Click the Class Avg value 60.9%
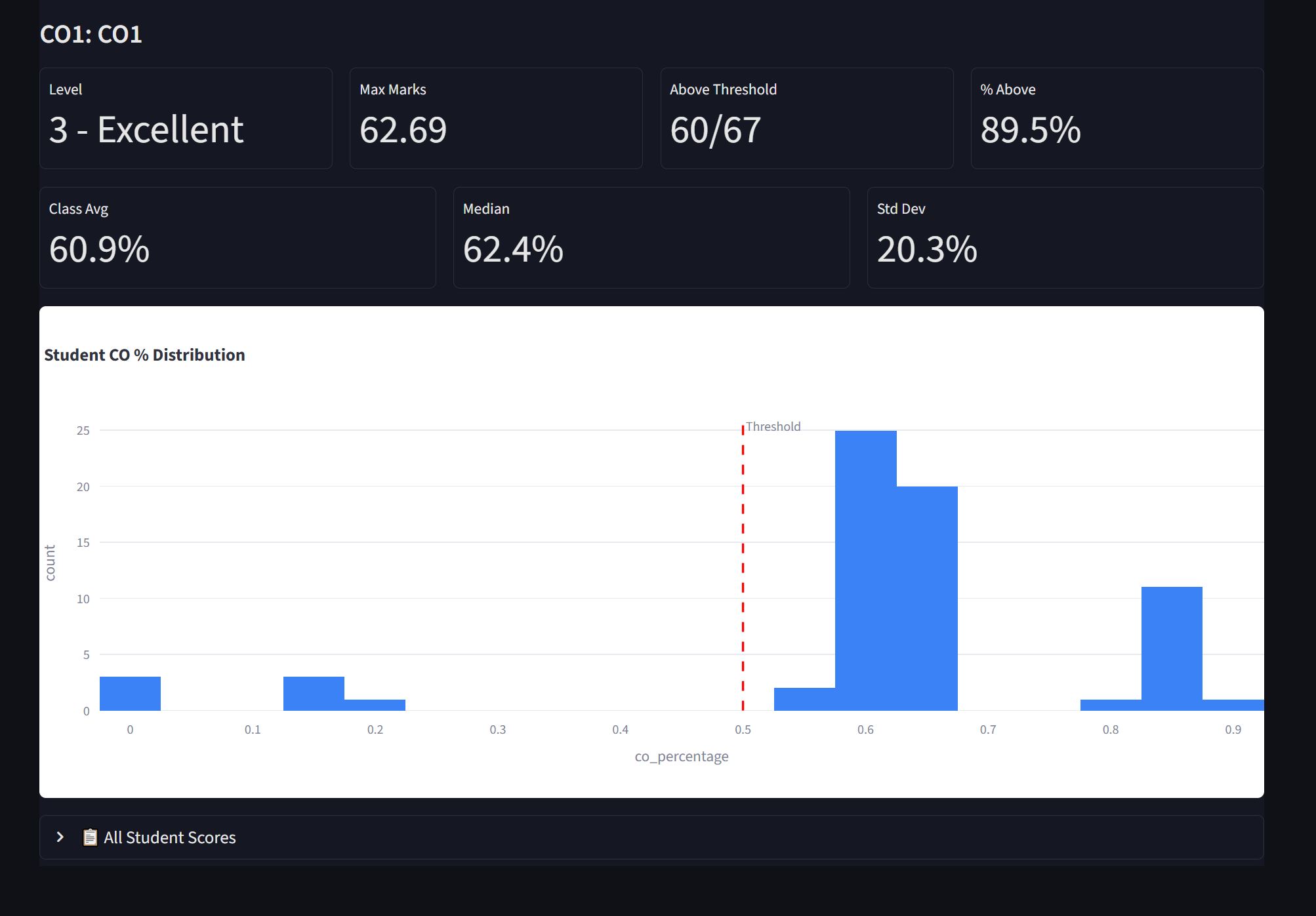Image resolution: width=1316 pixels, height=916 pixels. 99,249
